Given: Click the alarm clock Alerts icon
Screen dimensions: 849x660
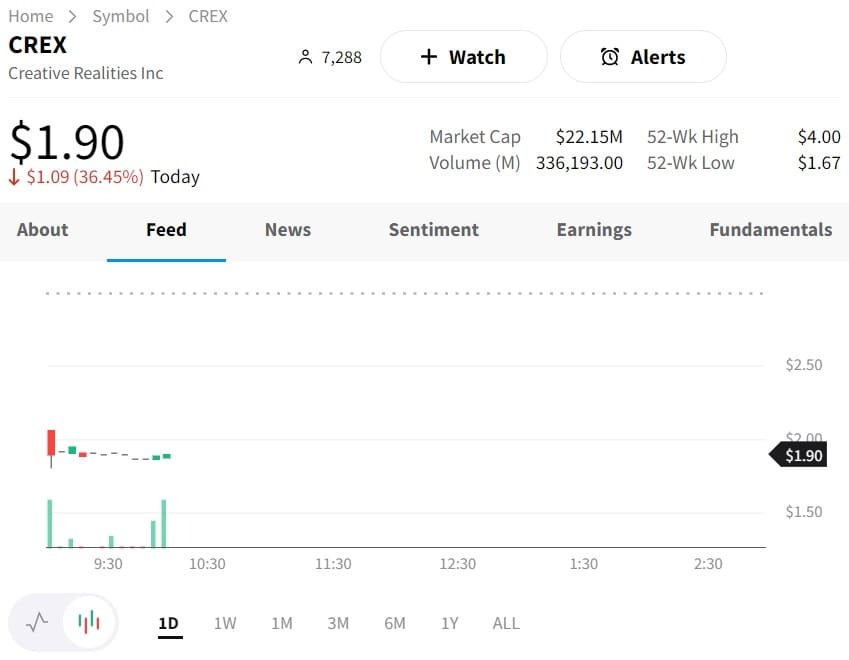Looking at the screenshot, I should pos(609,57).
